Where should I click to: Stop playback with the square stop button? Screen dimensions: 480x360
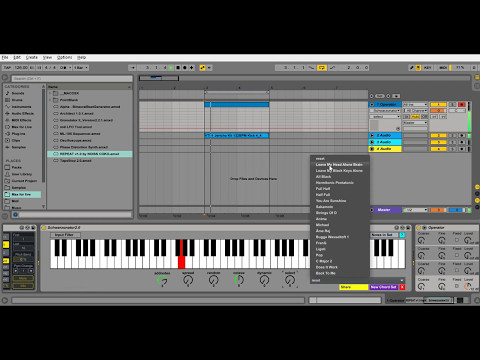click(x=178, y=68)
